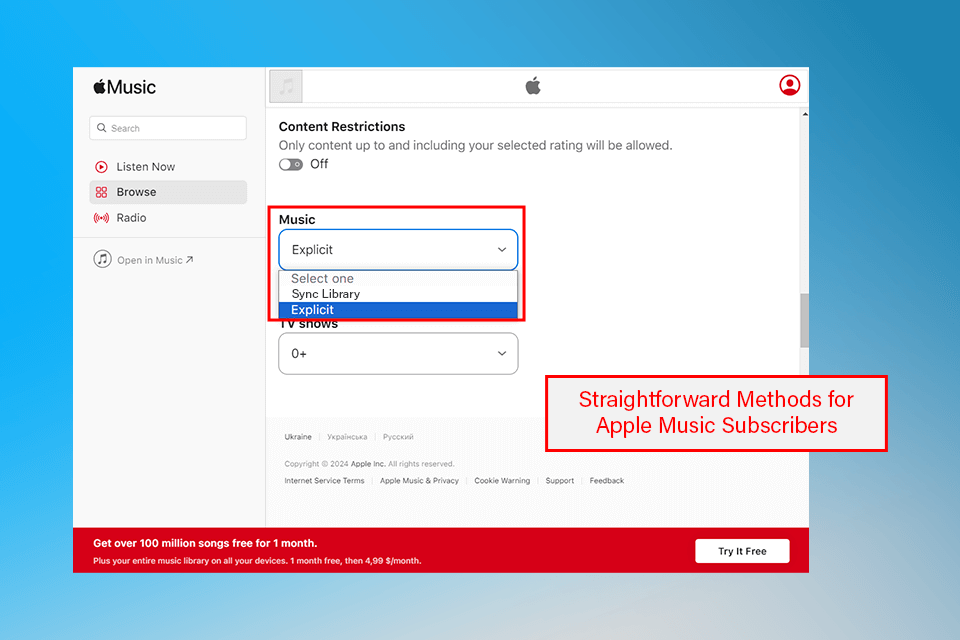The height and width of the screenshot is (640, 960).
Task: Open the Music rating dropdown
Action: pos(398,249)
